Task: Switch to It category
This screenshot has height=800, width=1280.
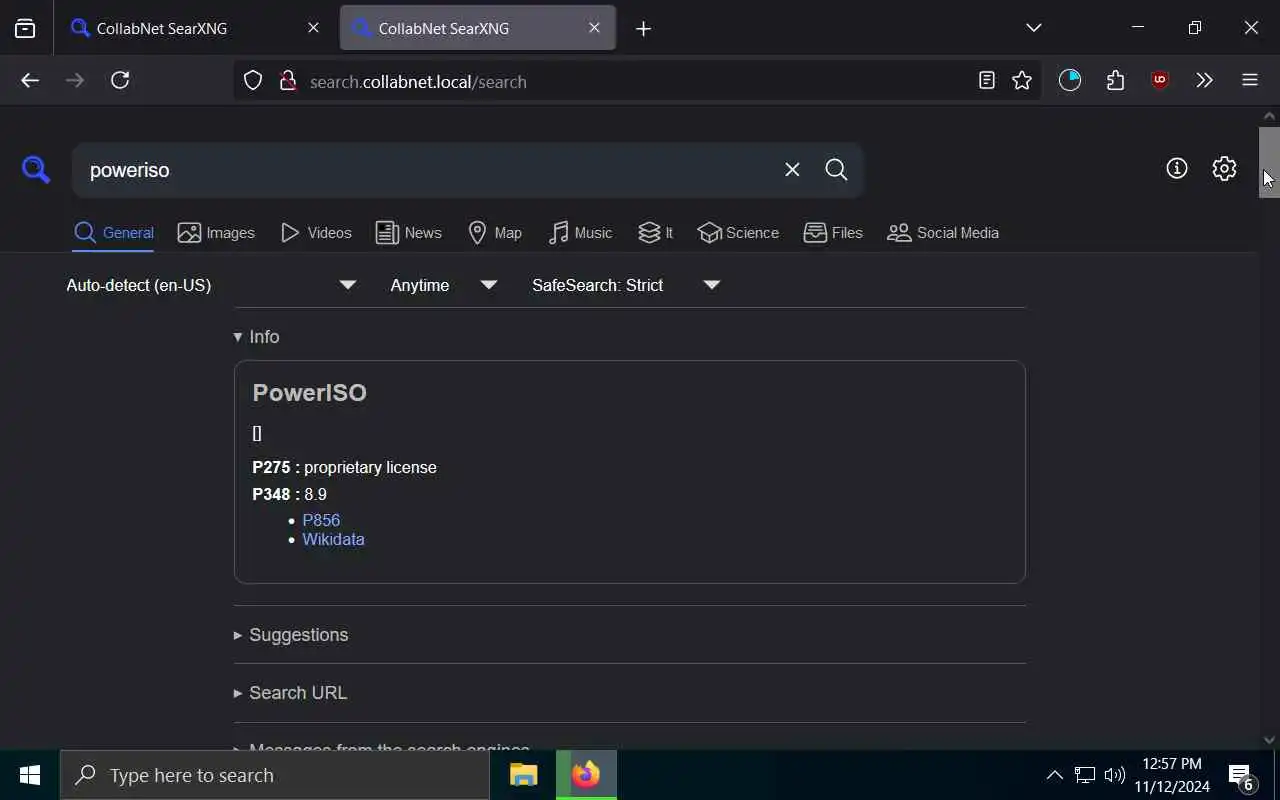Action: click(x=655, y=233)
